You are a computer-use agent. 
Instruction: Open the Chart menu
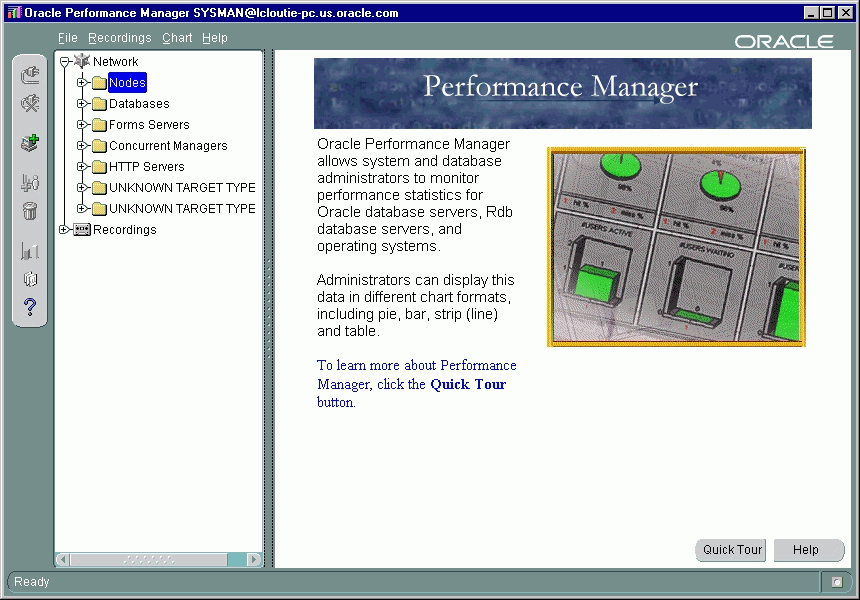177,37
